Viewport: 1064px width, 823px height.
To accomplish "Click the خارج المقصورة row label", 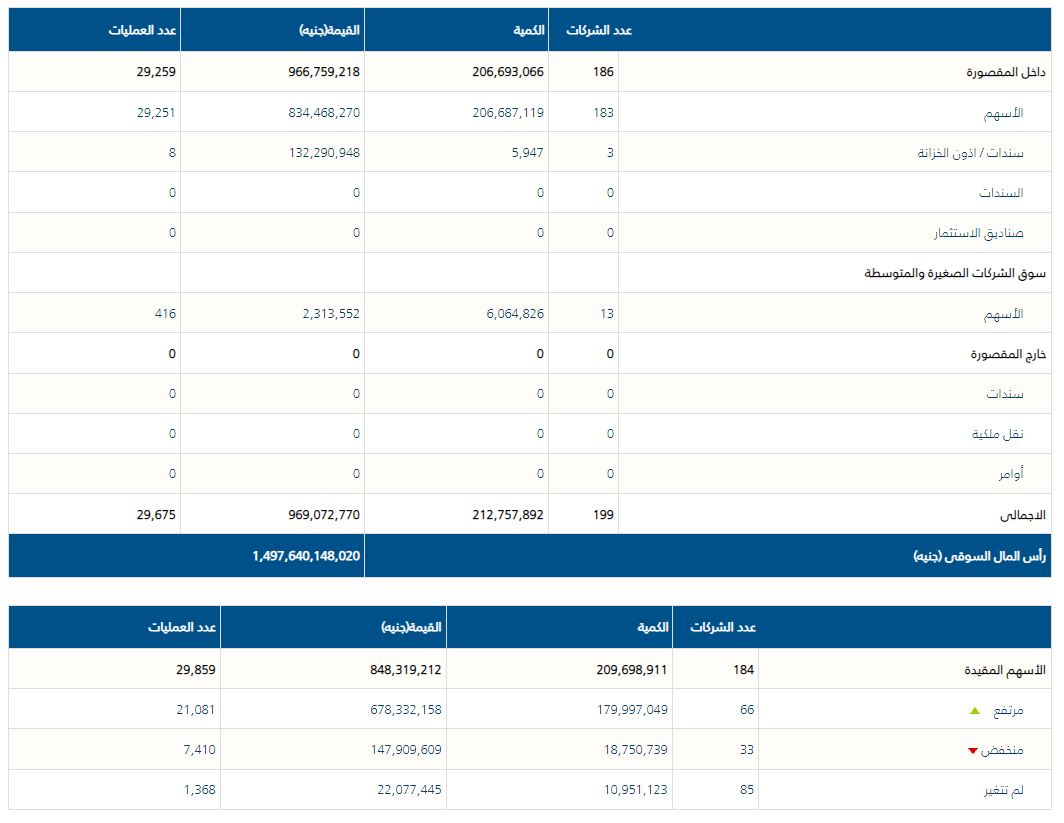I will pos(1007,354).
